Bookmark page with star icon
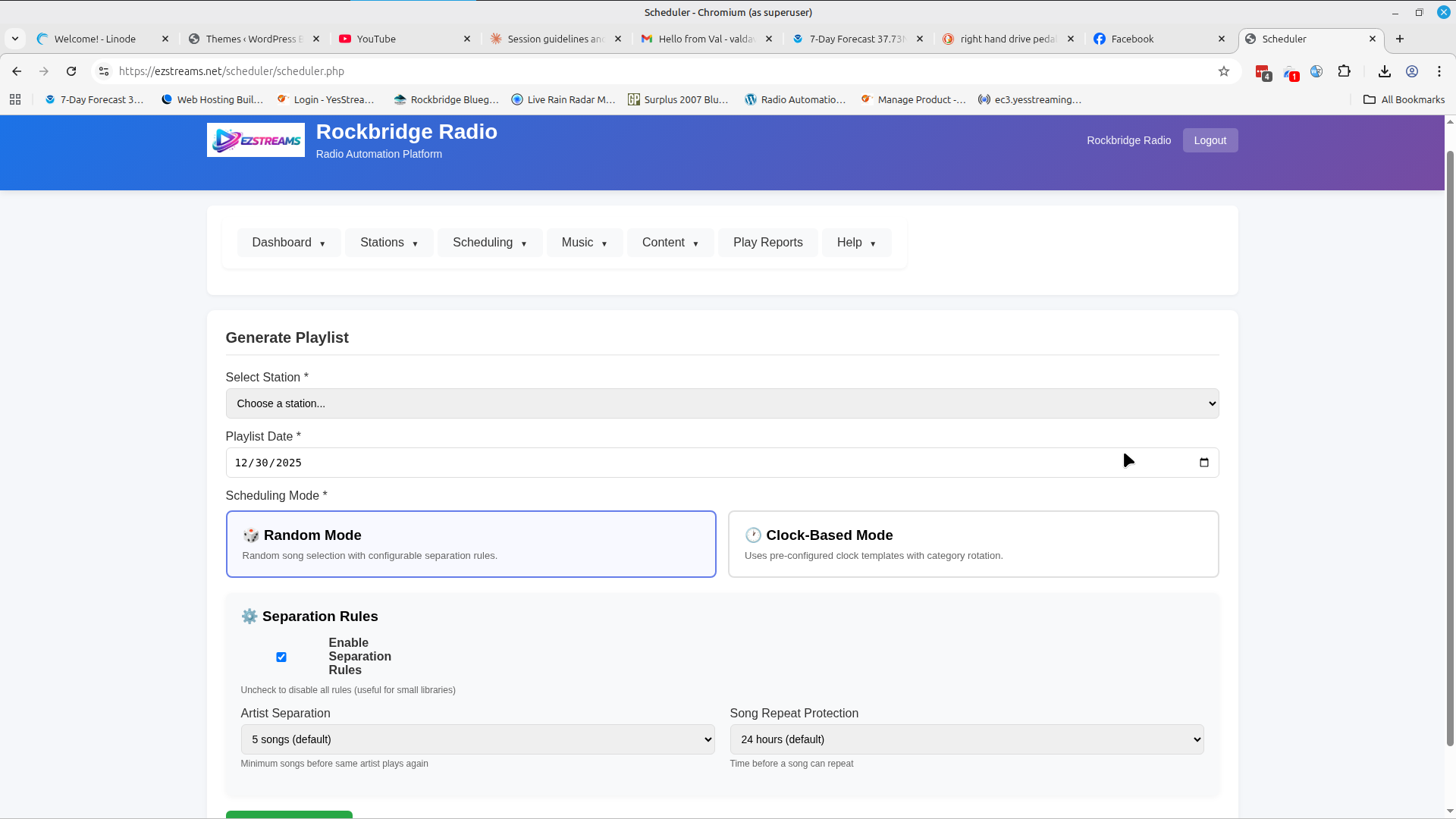 [1223, 71]
